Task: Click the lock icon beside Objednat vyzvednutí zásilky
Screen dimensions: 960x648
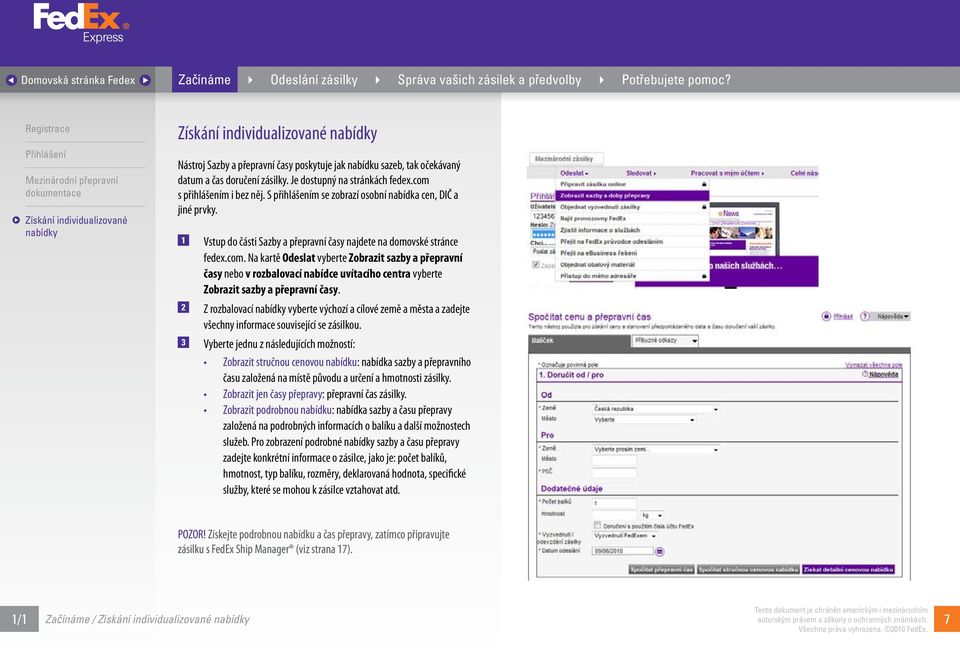Action: pos(704,207)
